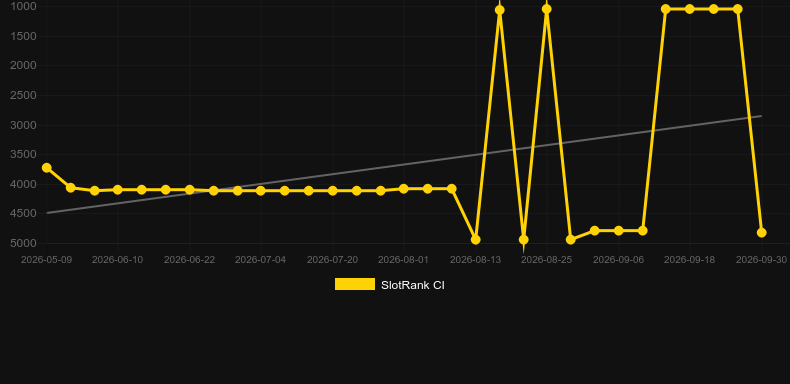Select the data point above 2026-07-20
This screenshot has width=790, height=384.
333,191
